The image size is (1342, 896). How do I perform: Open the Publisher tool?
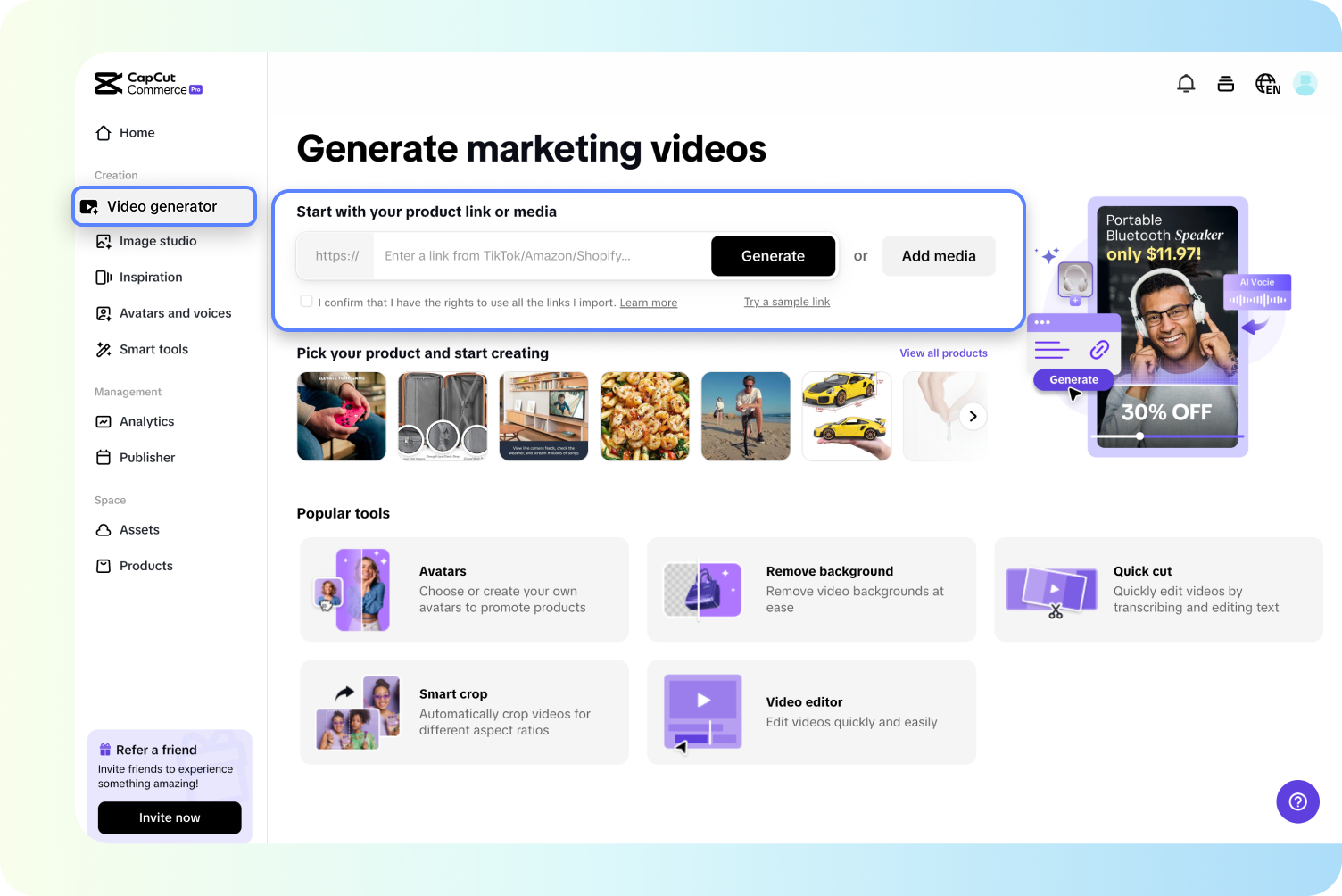click(147, 457)
